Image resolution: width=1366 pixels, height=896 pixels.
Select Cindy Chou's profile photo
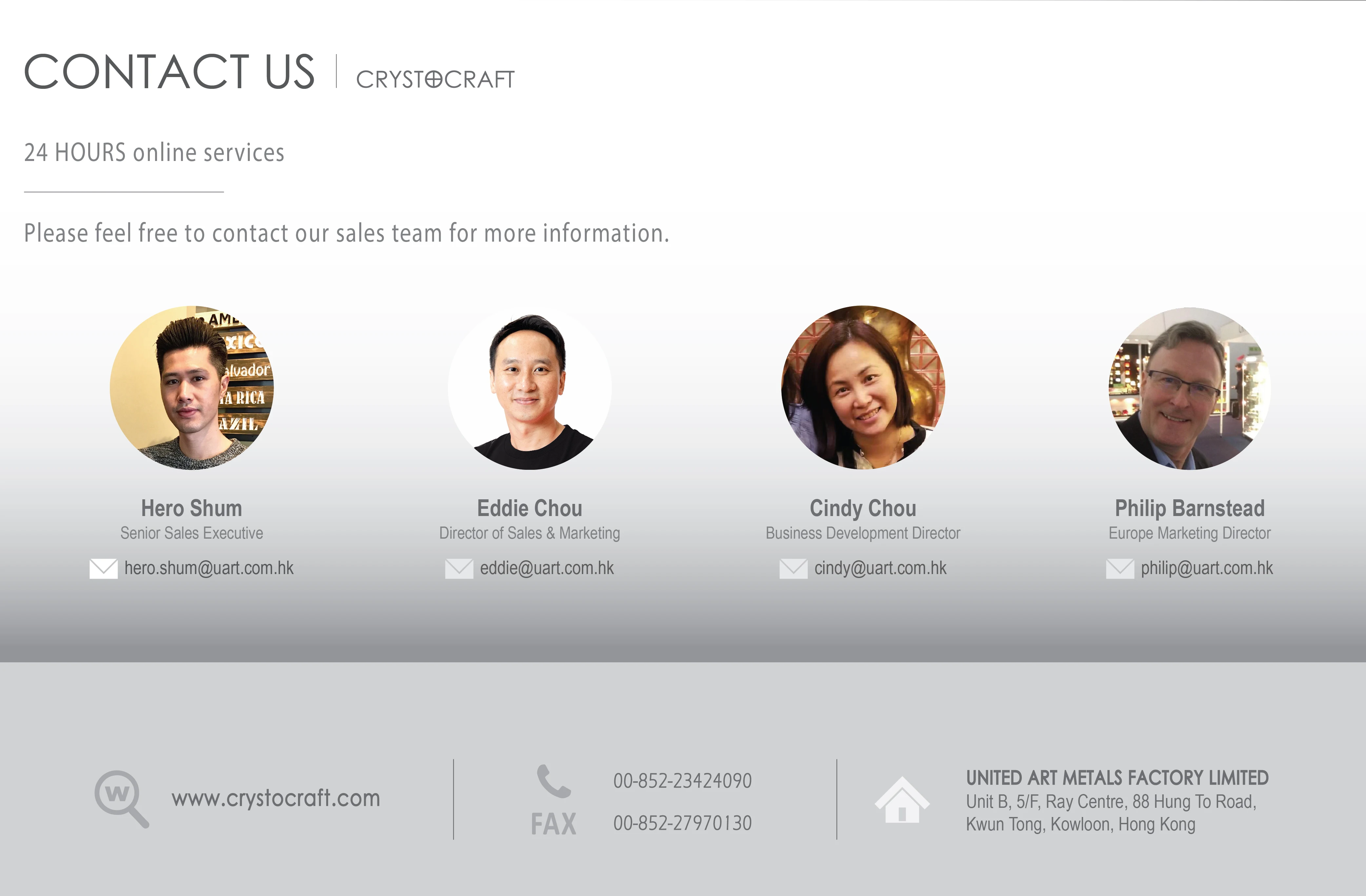click(863, 388)
